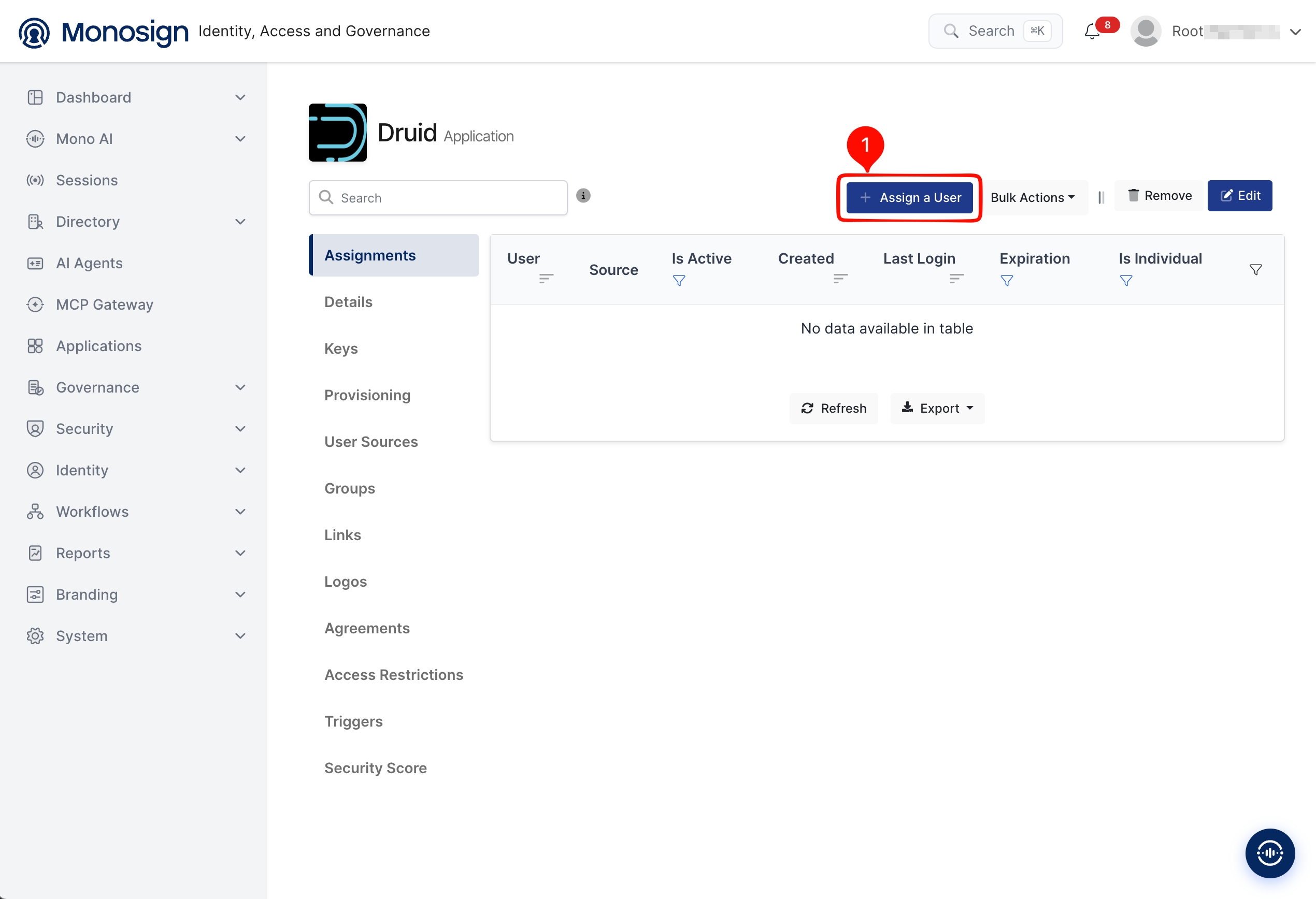
Task: Click the Assign a User button
Action: (x=909, y=198)
